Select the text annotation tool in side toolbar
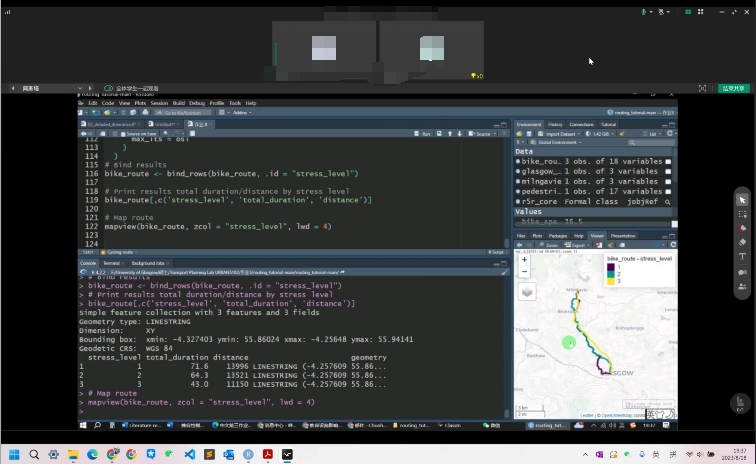 click(742, 256)
